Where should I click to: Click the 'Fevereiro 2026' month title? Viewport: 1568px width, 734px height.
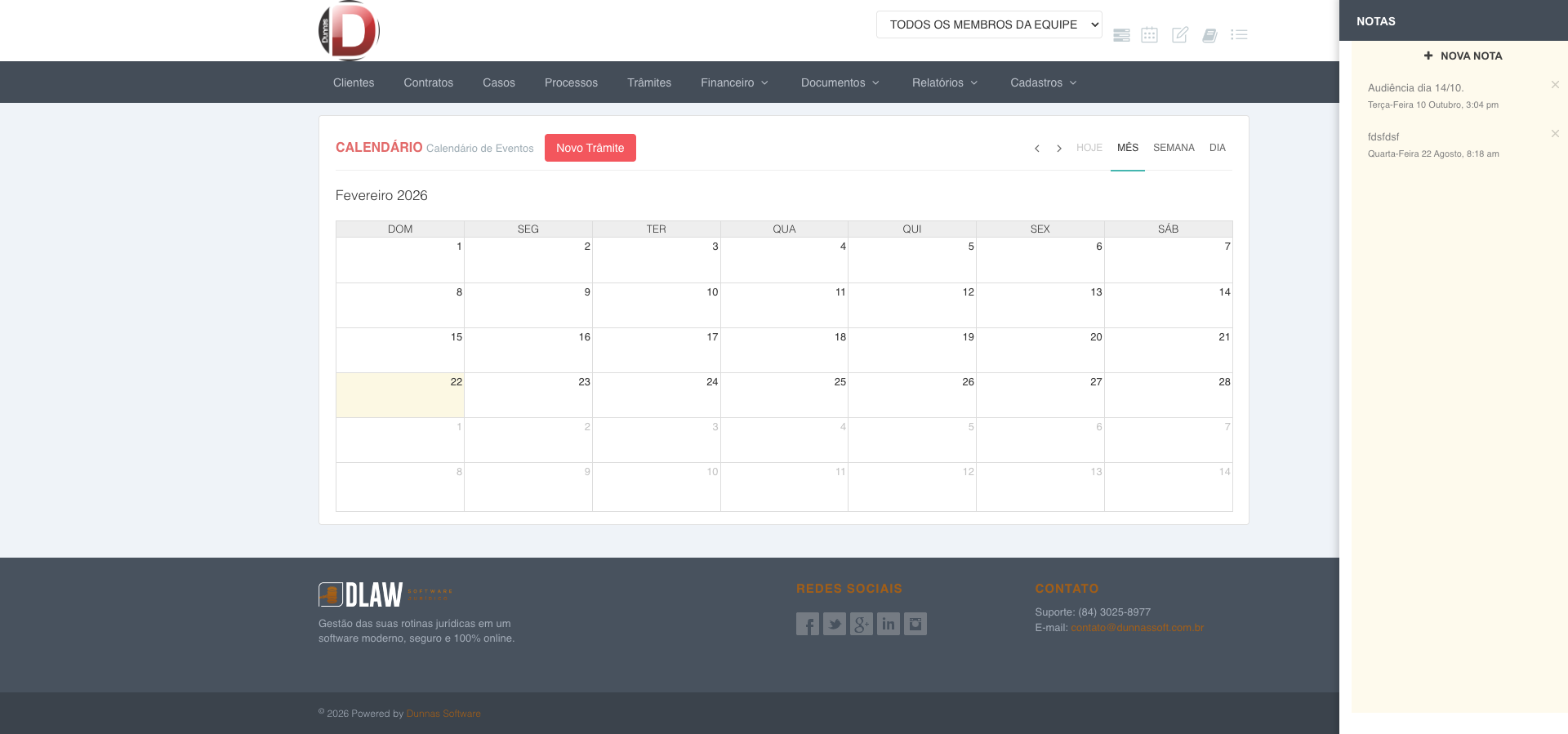(381, 195)
